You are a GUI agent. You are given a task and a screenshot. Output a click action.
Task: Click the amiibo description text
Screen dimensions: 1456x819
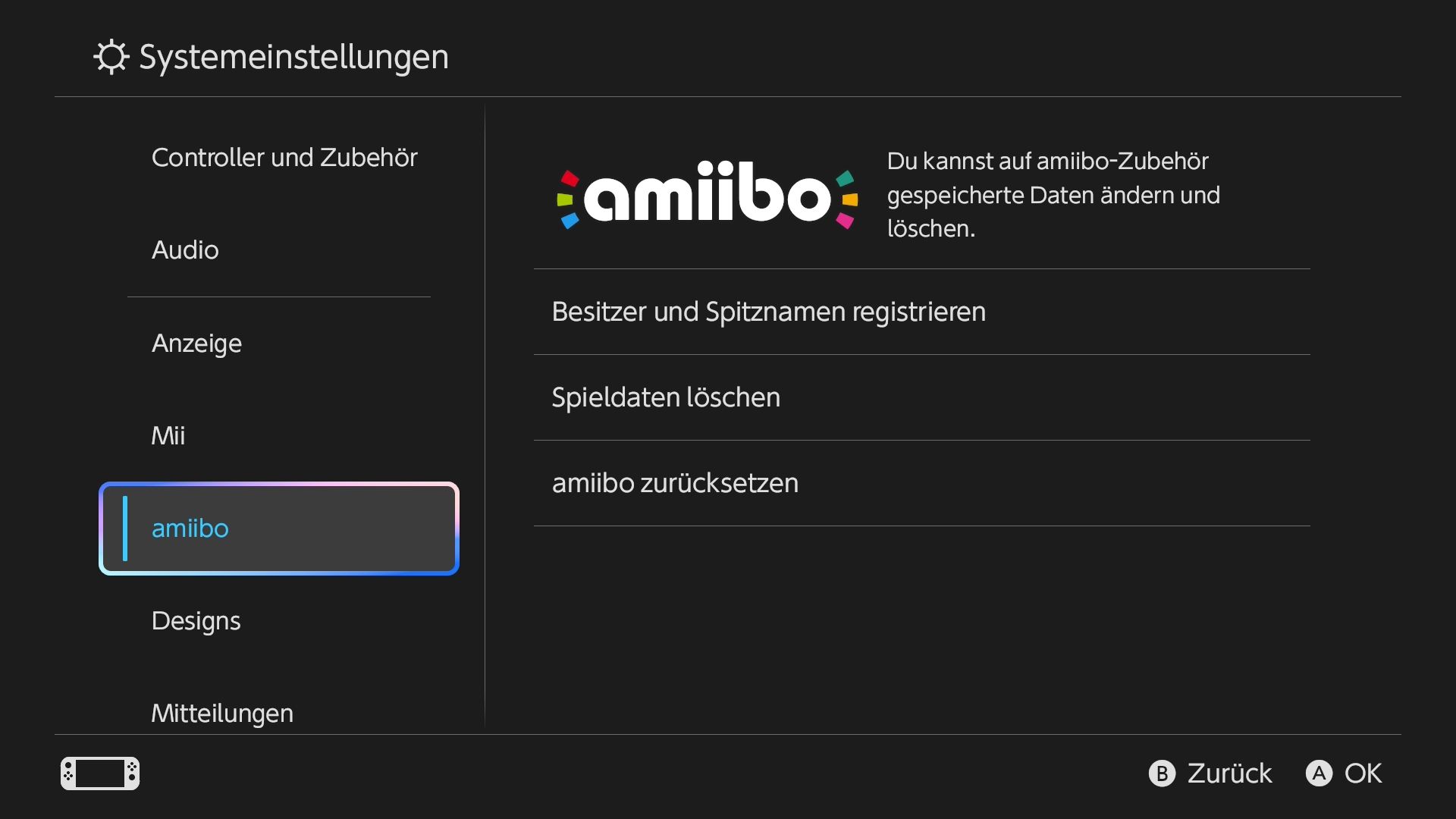tap(1053, 195)
